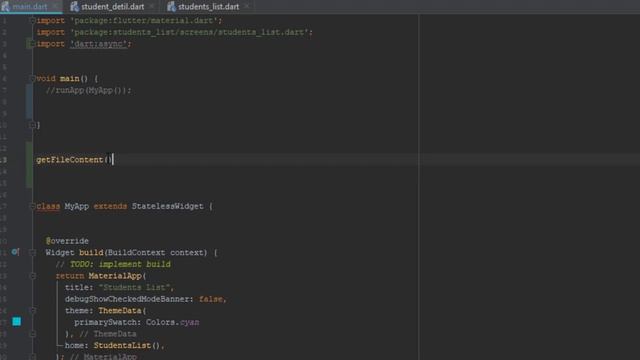Image resolution: width=640 pixels, height=360 pixels.
Task: Click the override gutter icon beside build
Action: (x=15, y=252)
